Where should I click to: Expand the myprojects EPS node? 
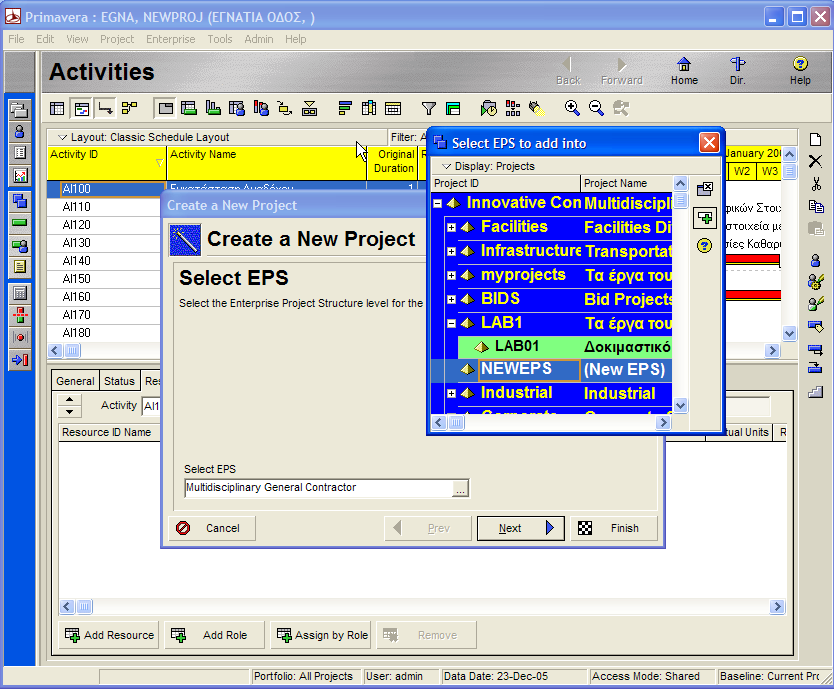(452, 275)
